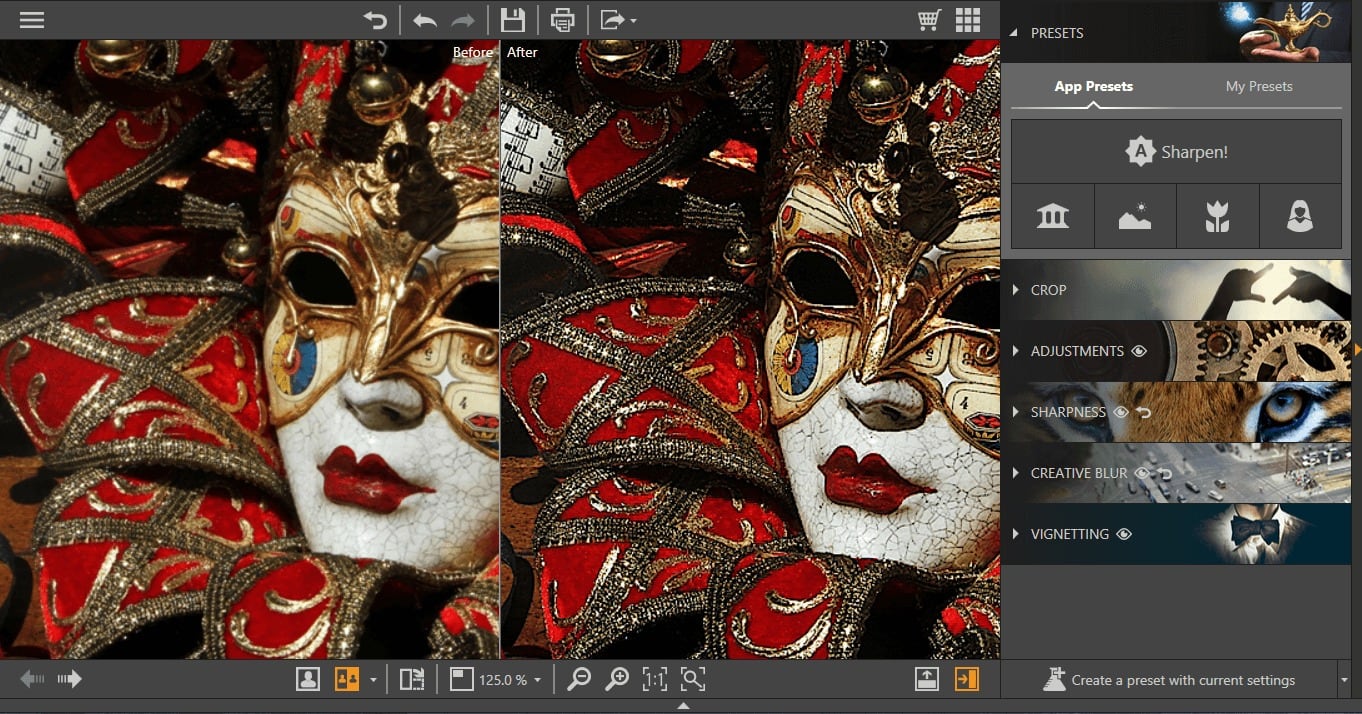Switch to before/after split view

(x=347, y=679)
